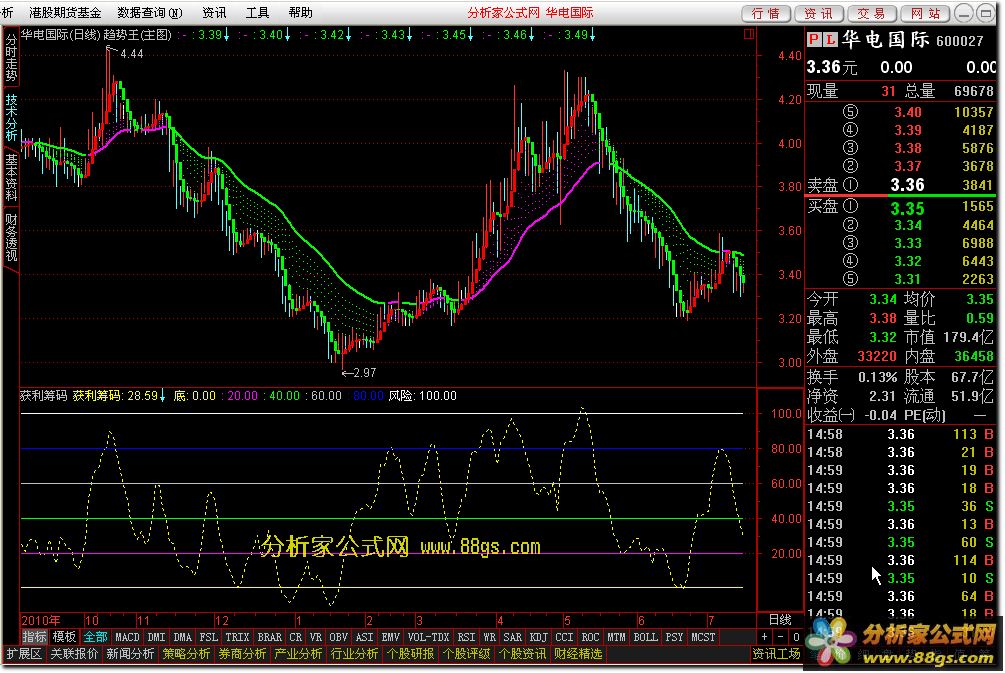The image size is (1005, 673).
Task: Open the 扩展区 tab
Action: click(24, 654)
